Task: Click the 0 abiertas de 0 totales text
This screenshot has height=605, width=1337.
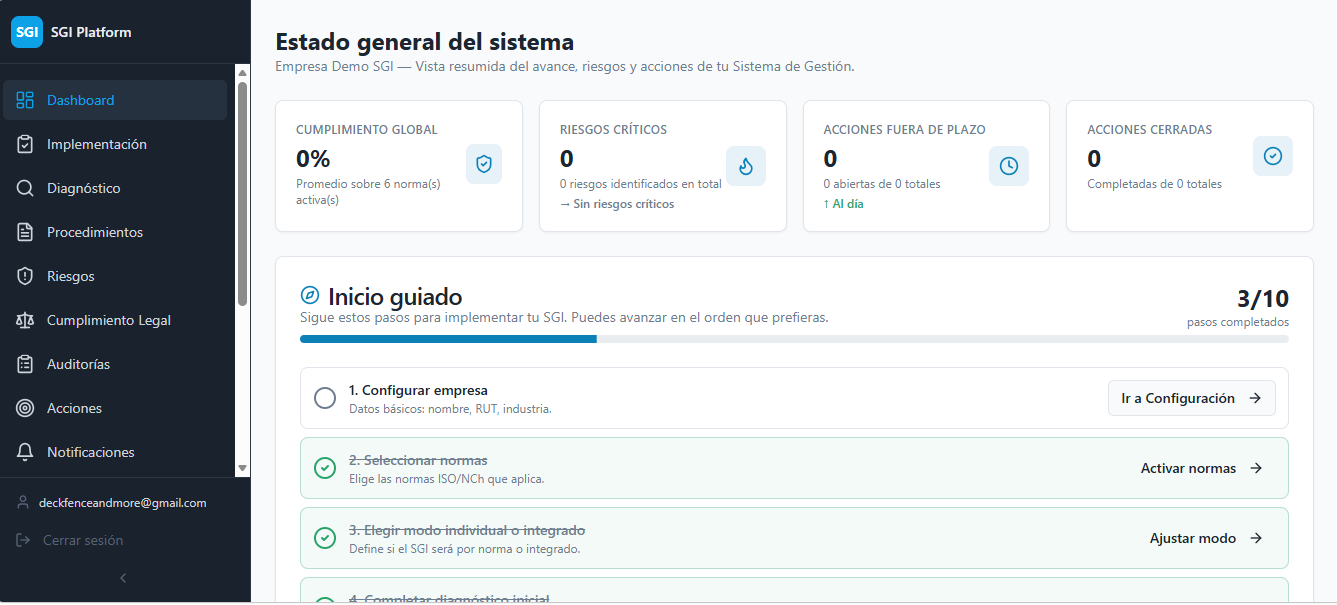Action: click(882, 184)
